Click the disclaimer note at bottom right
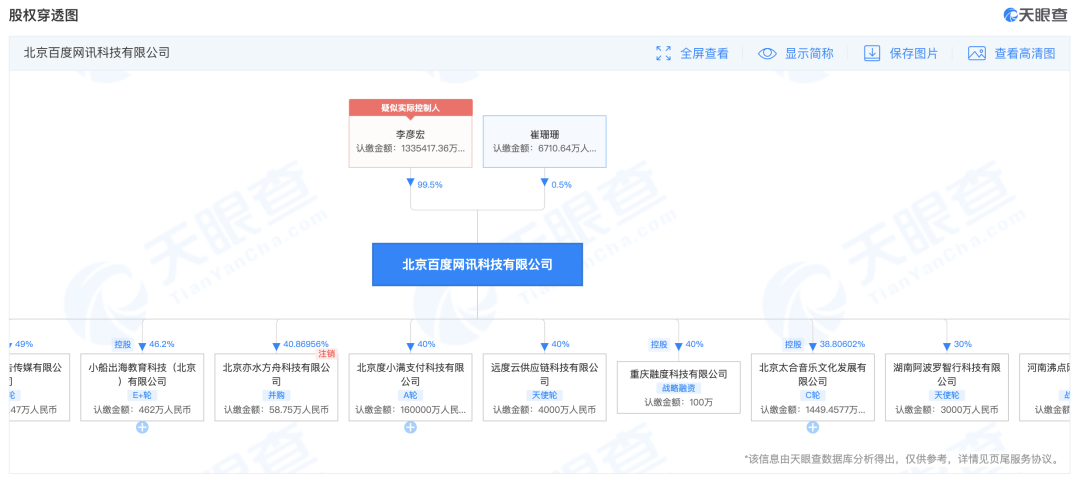The width and height of the screenshot is (1080, 481). (x=904, y=458)
